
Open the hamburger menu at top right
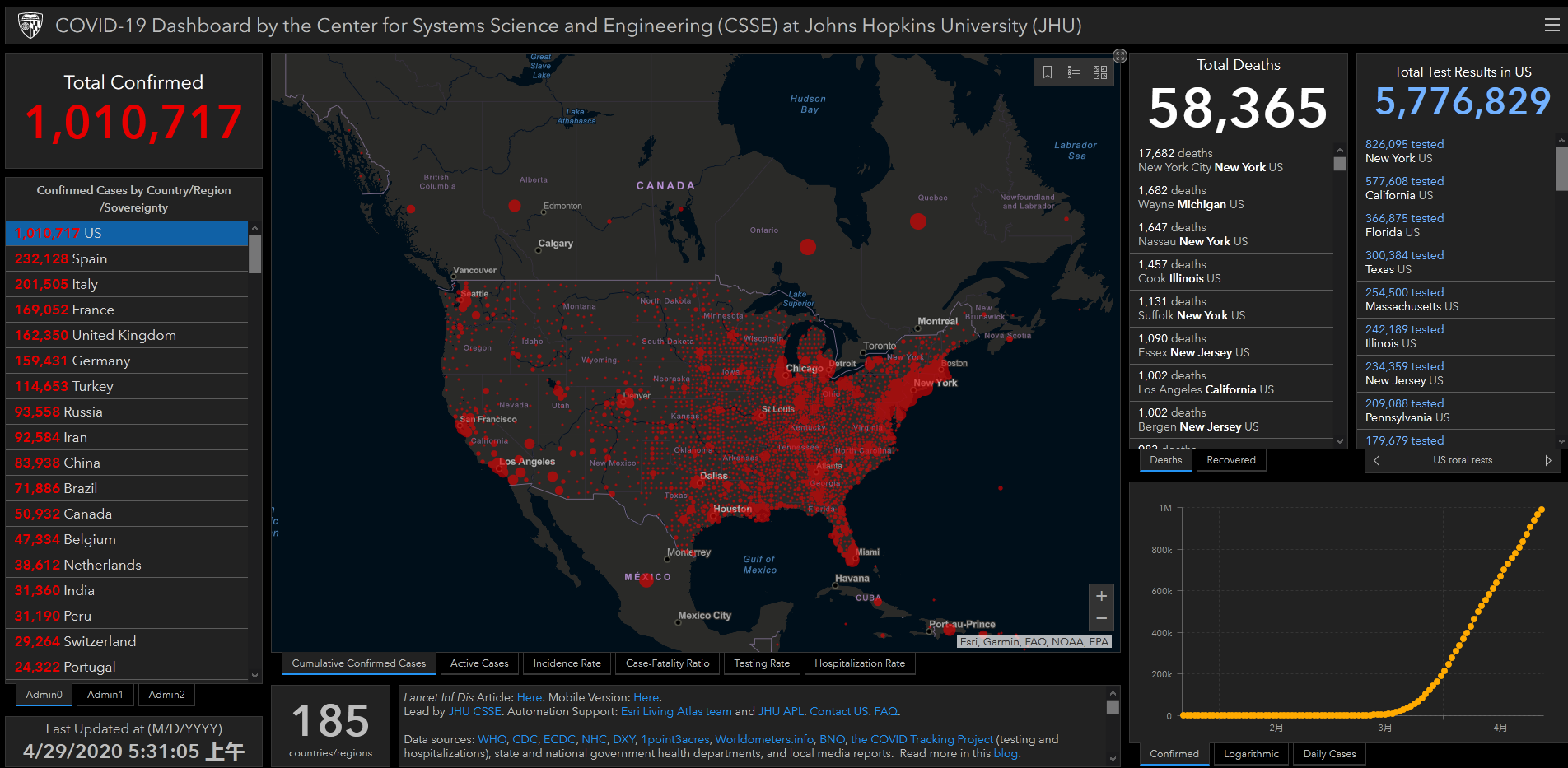coord(1552,25)
